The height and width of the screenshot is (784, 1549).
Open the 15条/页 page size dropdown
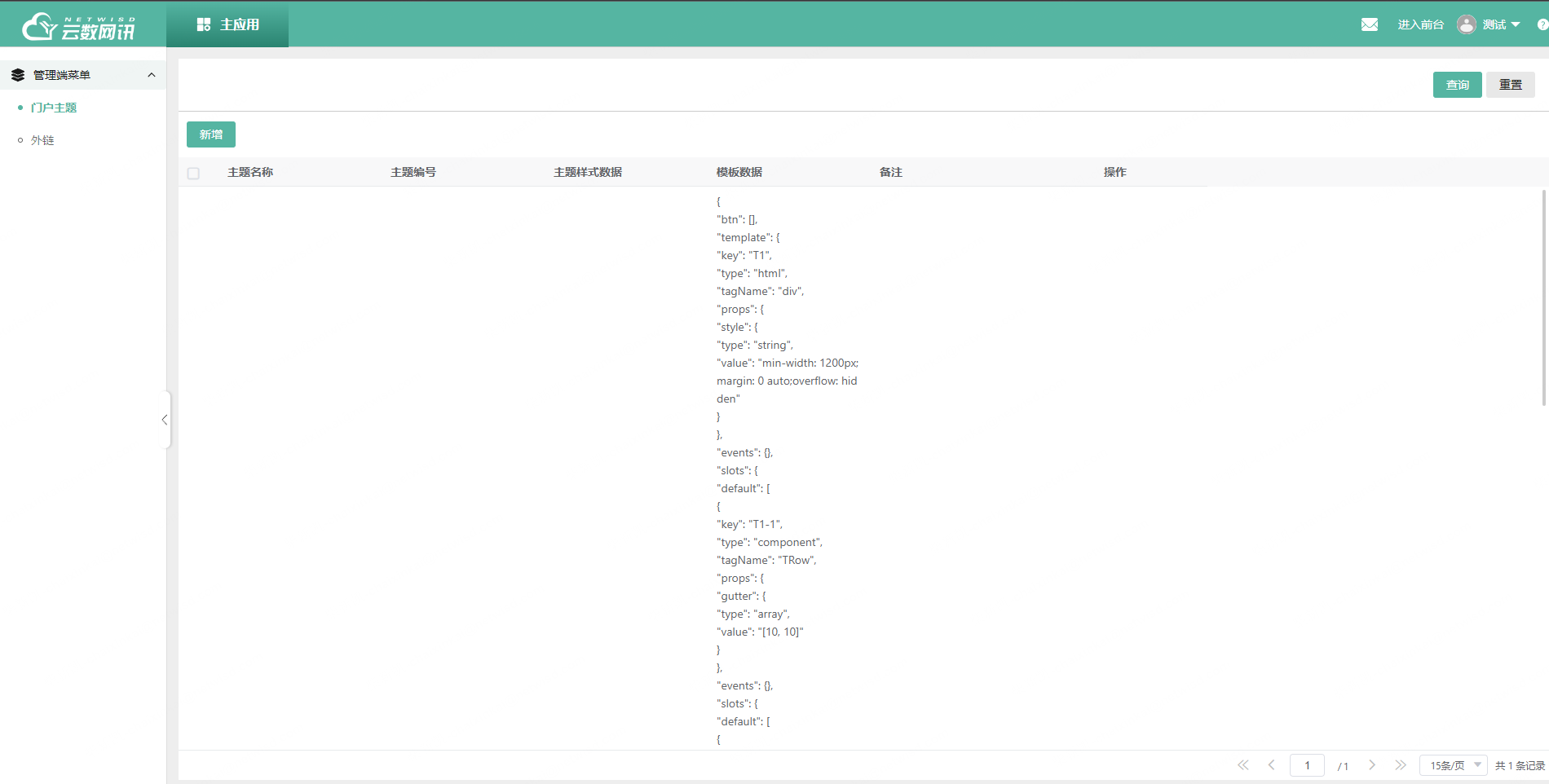[1454, 765]
